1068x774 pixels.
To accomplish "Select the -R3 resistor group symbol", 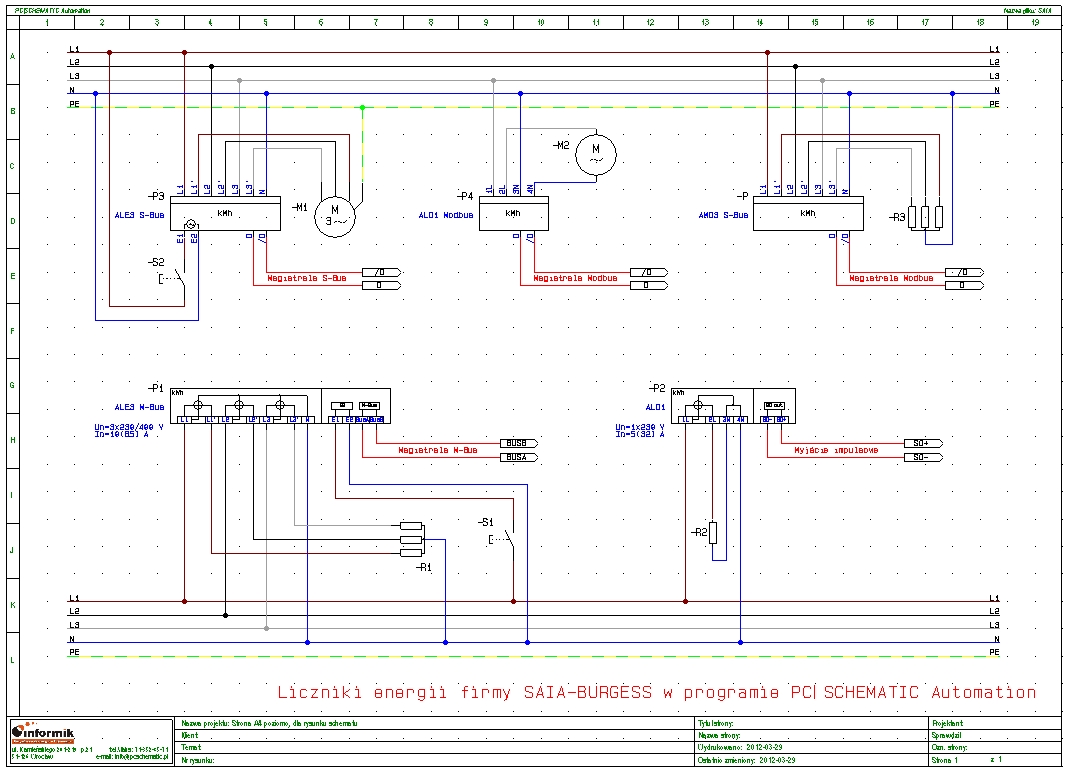I will [925, 217].
